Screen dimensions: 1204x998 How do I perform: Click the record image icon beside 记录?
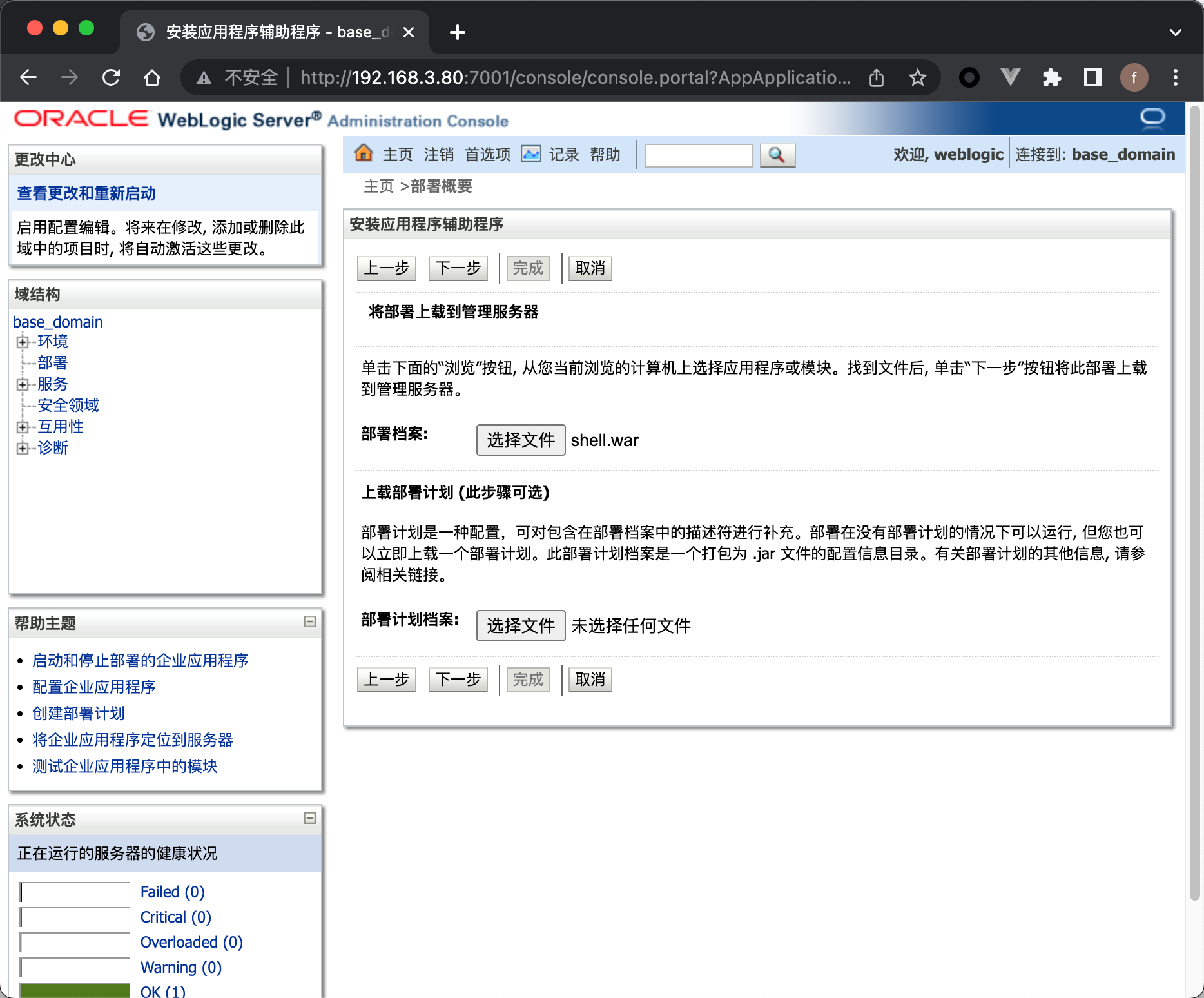(x=530, y=153)
